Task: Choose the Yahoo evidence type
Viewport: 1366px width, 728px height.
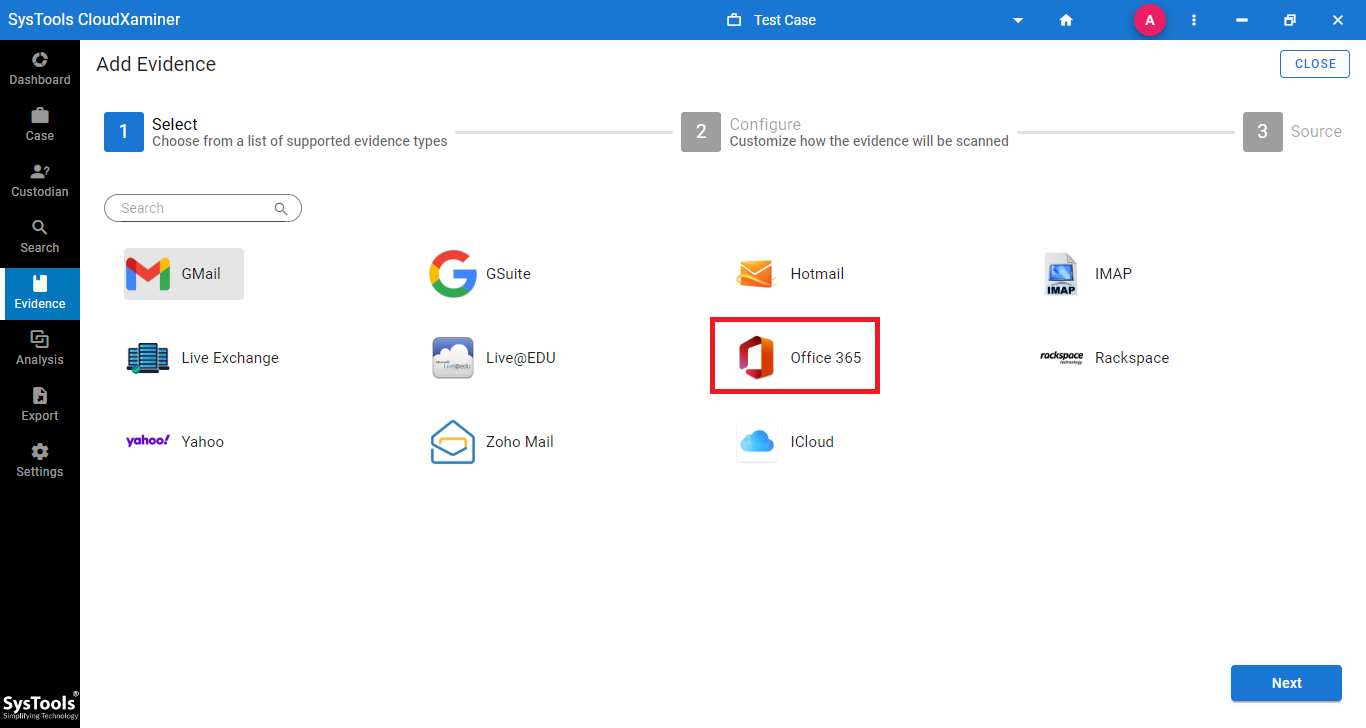Action: tap(175, 441)
